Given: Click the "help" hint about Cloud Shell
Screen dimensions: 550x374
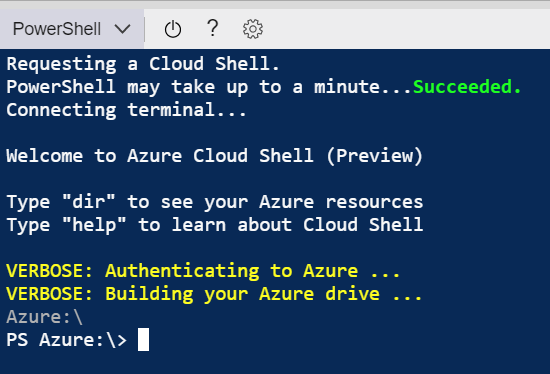Looking at the screenshot, I should tap(215, 225).
